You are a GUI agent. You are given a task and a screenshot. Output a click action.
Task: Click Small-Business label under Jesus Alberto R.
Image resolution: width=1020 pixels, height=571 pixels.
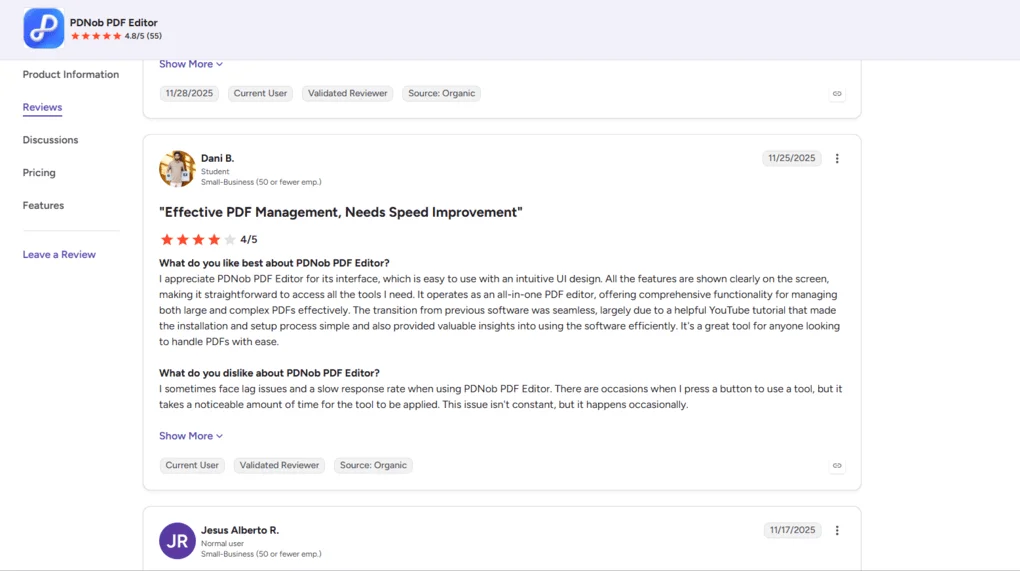262,554
